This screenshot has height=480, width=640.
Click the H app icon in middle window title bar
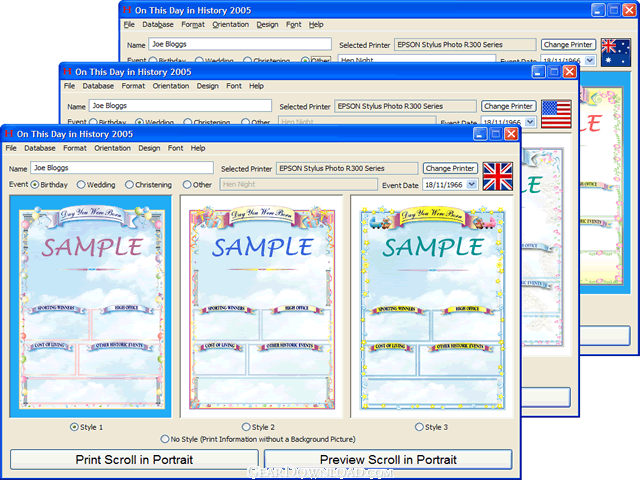[67, 72]
